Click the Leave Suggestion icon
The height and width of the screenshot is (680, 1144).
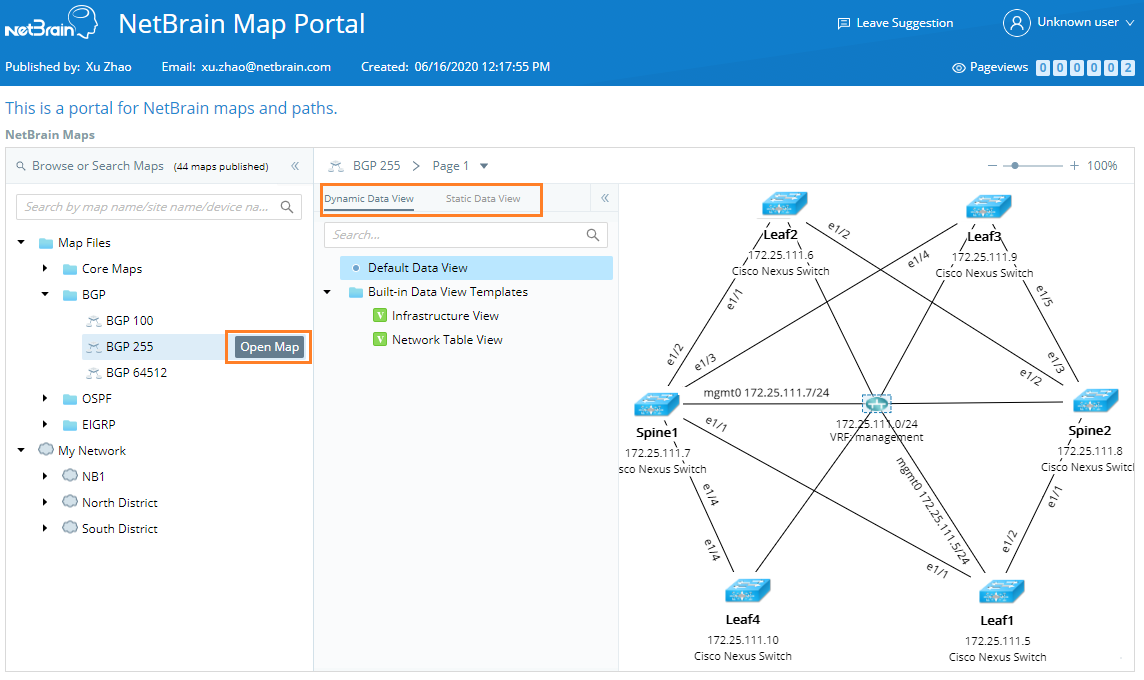click(845, 22)
